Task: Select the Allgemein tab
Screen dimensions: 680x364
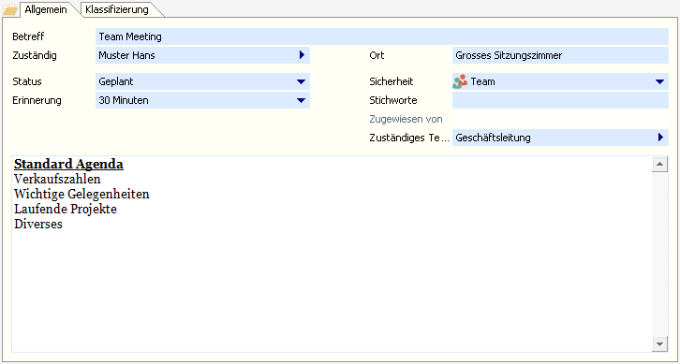Action: [46, 10]
